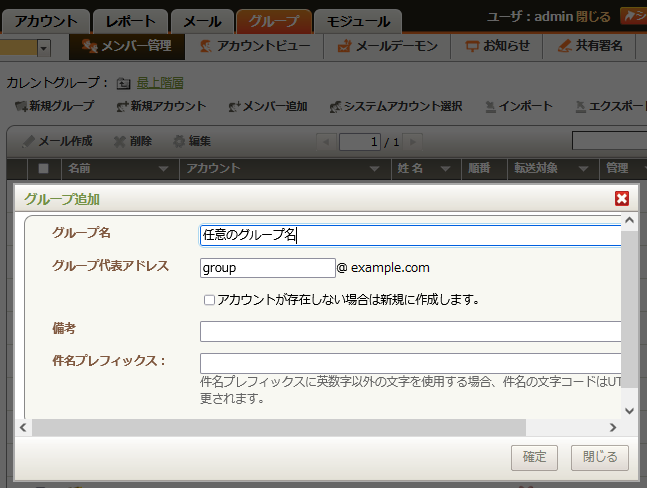Click the アカウントビュー person icon

coord(205,46)
